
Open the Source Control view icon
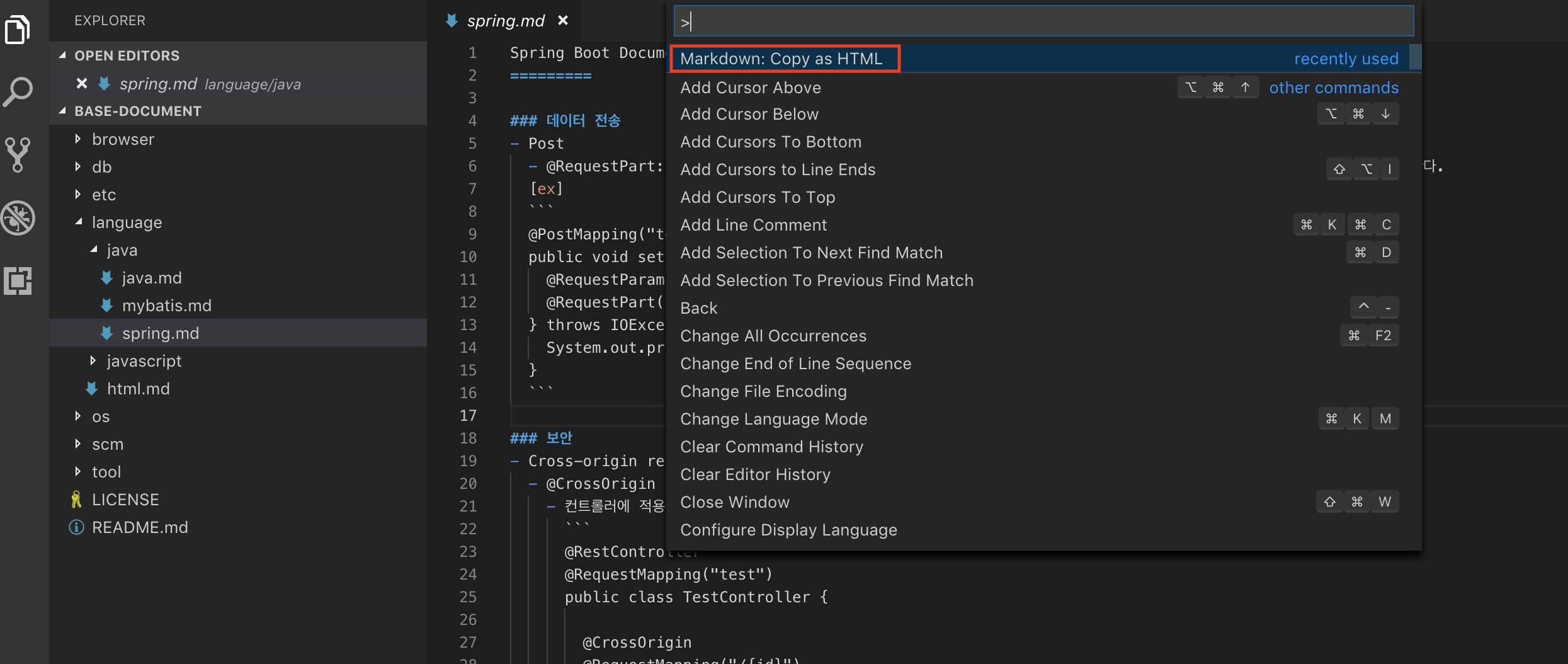pyautogui.click(x=18, y=155)
